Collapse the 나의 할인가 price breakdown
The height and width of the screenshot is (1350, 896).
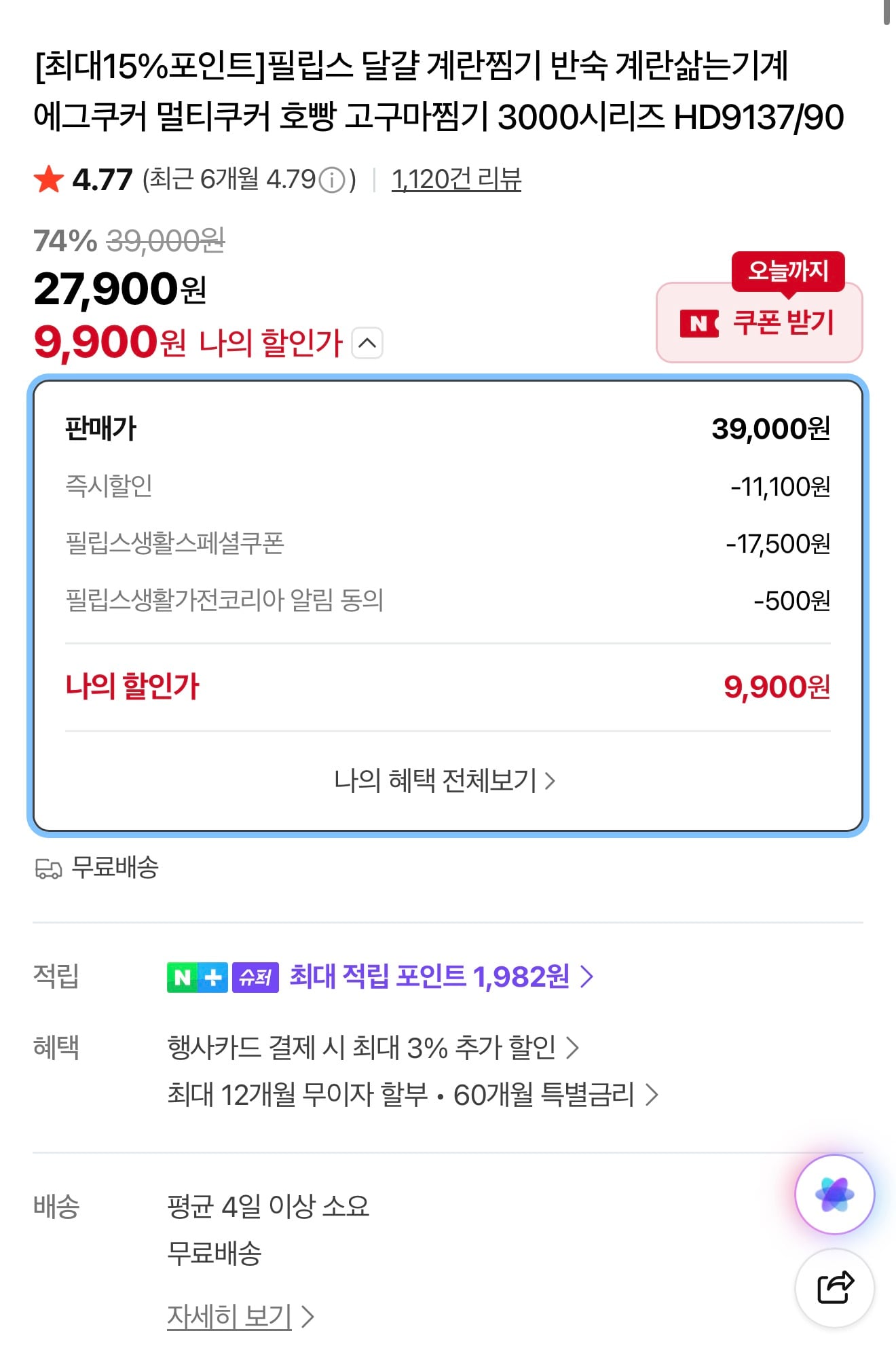coord(367,343)
